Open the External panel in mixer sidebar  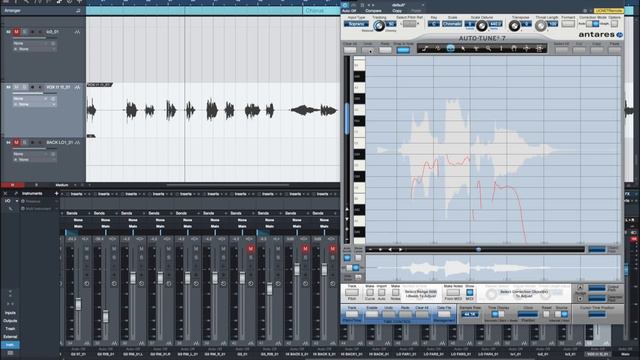[10, 337]
